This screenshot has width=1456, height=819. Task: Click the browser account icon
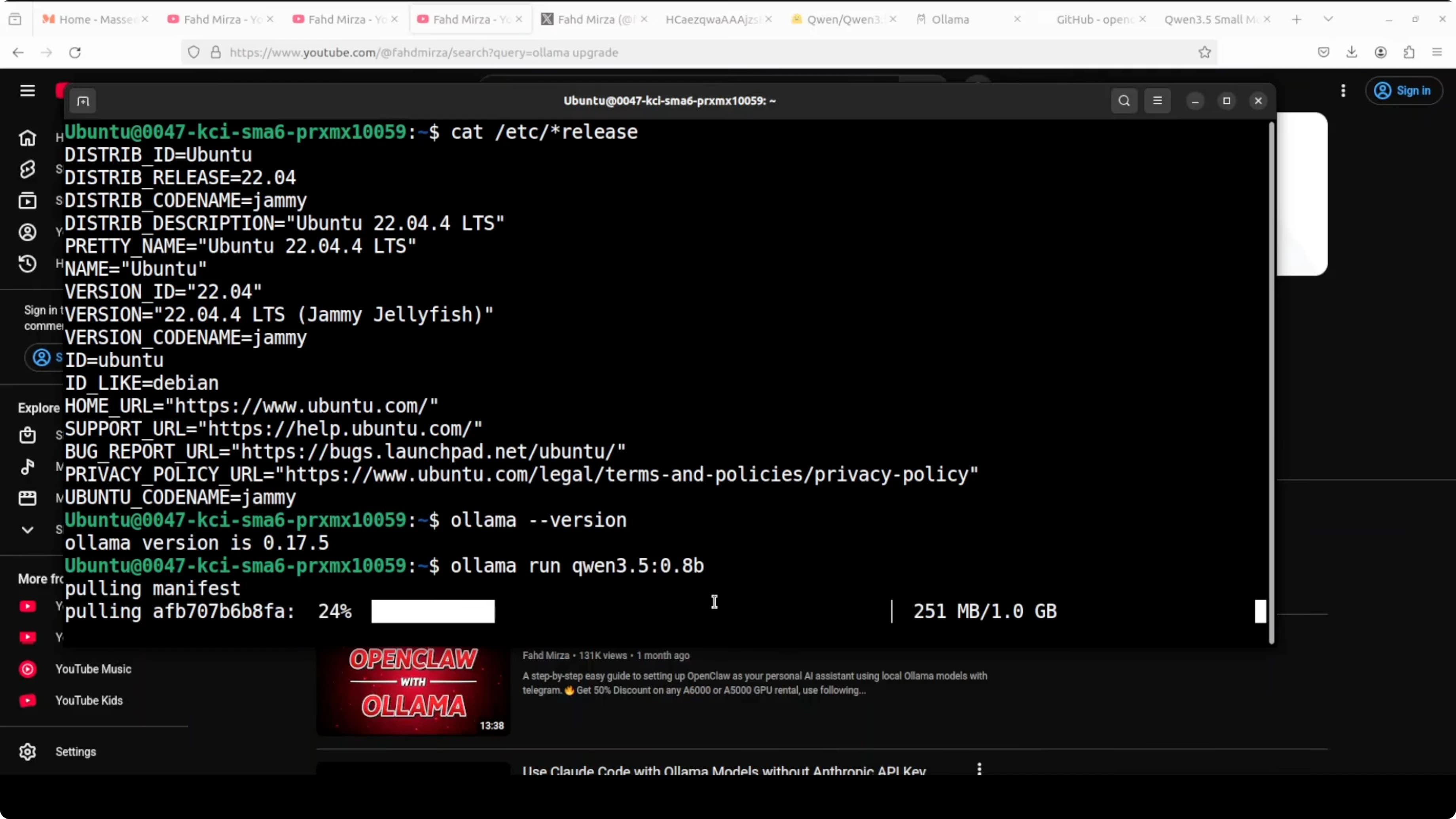coord(1381,52)
